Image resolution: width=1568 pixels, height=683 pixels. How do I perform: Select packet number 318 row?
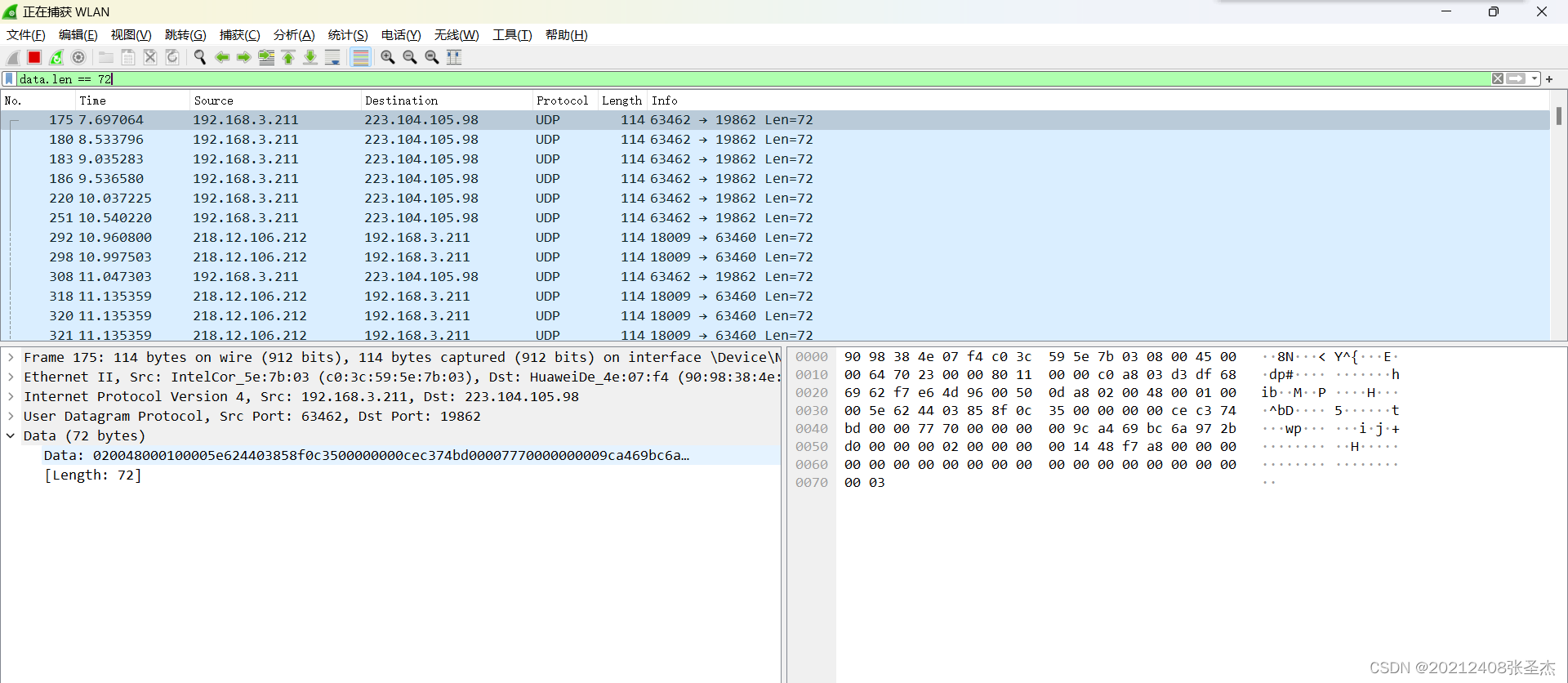(x=775, y=296)
